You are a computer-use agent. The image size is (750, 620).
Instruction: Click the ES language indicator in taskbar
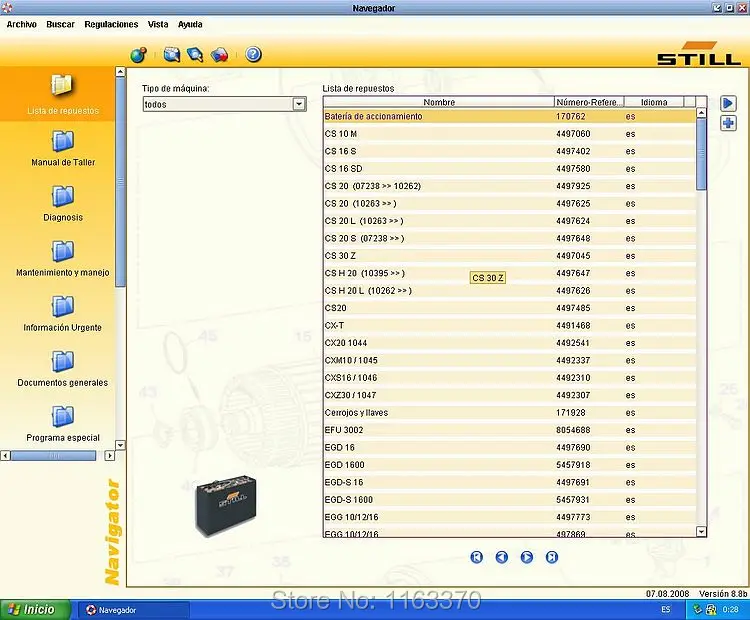tap(666, 609)
